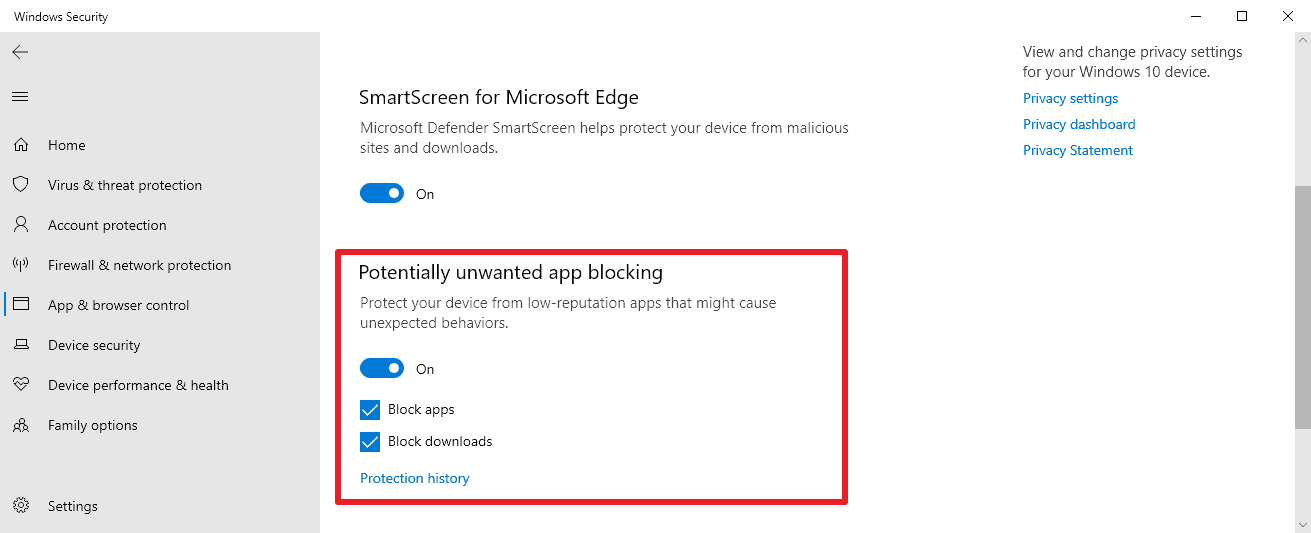Uncheck the Block apps checkbox
1311x533 pixels.
click(x=370, y=410)
